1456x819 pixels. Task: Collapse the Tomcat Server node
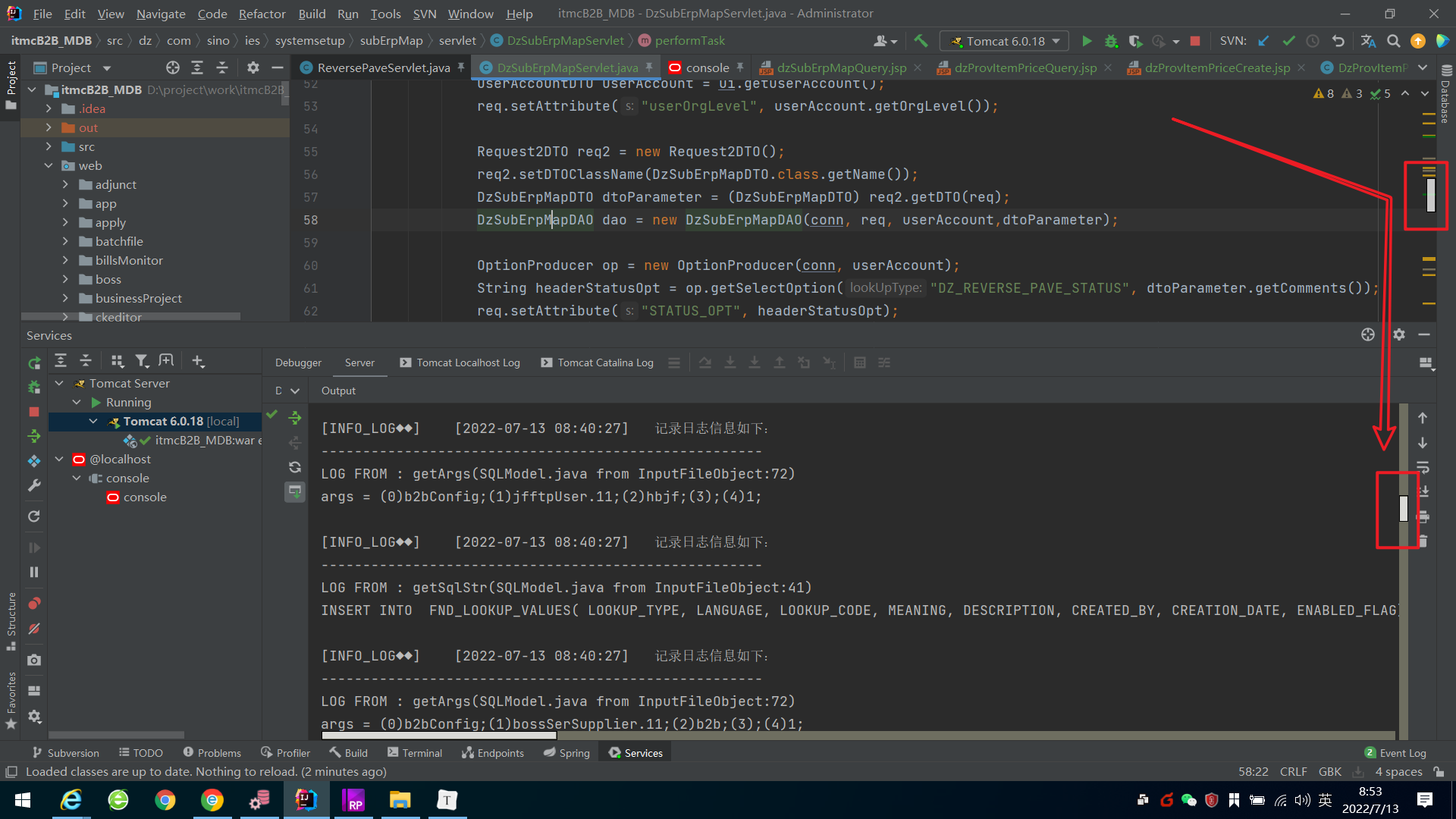point(59,384)
